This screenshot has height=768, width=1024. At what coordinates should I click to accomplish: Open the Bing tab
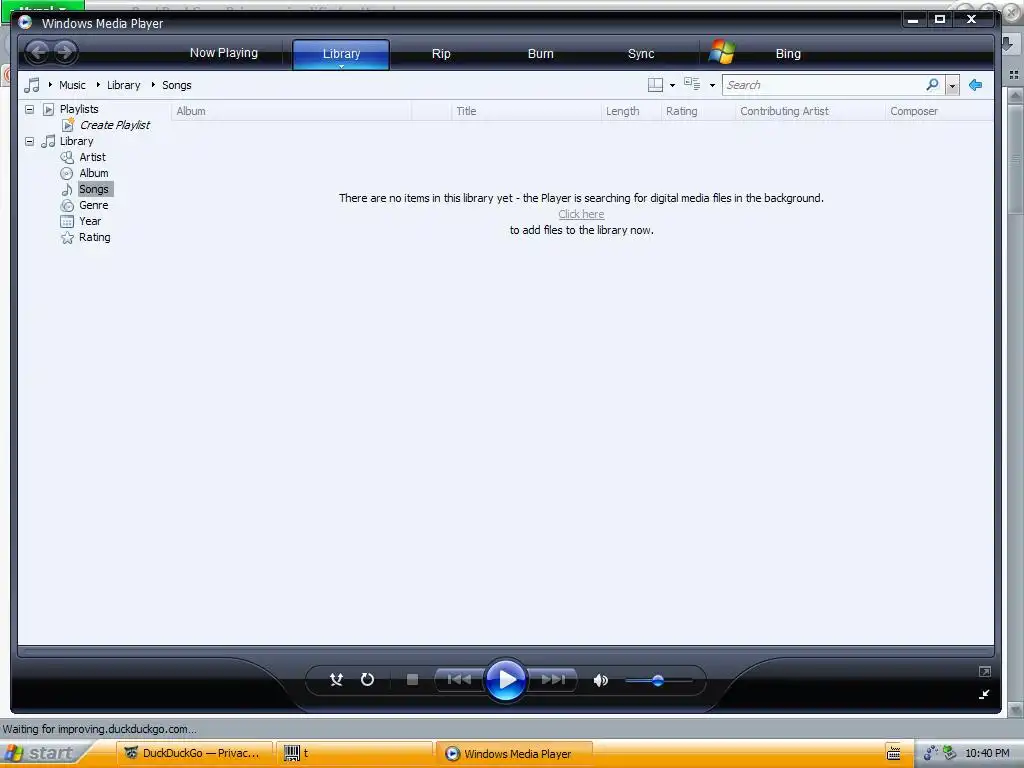(x=788, y=54)
